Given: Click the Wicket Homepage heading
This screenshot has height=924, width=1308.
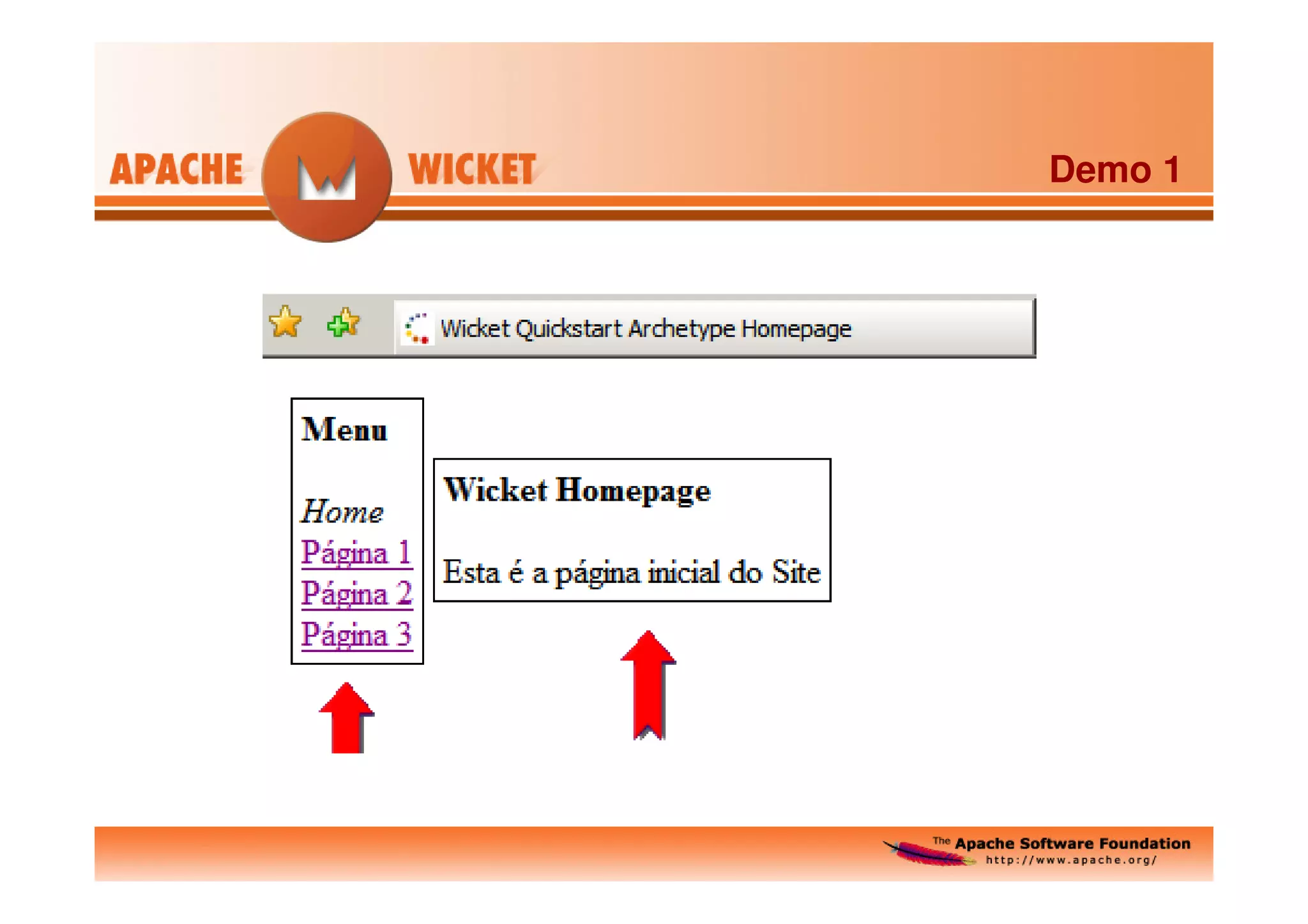Looking at the screenshot, I should tap(577, 490).
